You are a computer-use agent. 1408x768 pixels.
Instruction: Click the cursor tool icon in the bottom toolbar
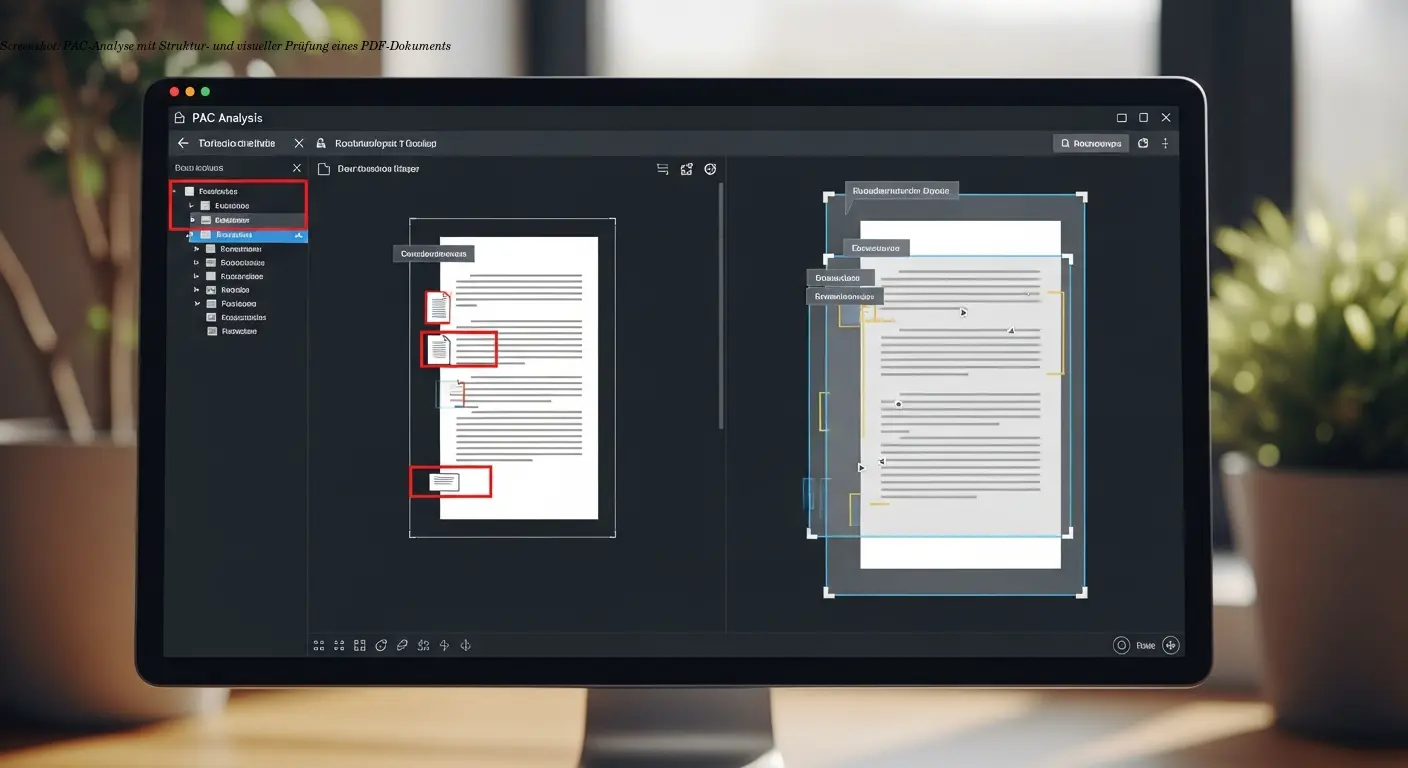coord(444,645)
